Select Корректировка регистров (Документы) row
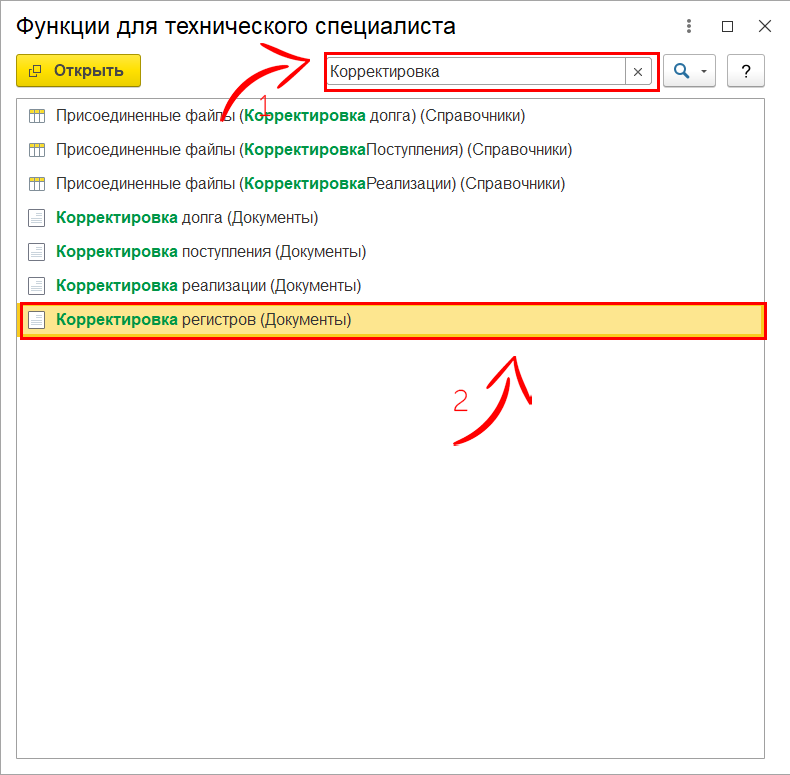 [204, 320]
